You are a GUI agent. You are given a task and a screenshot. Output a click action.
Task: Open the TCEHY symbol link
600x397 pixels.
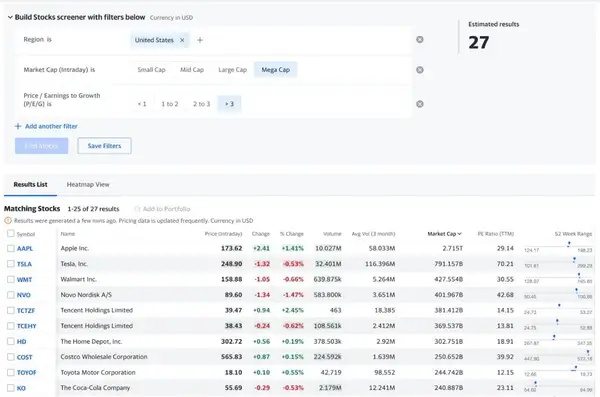27,326
